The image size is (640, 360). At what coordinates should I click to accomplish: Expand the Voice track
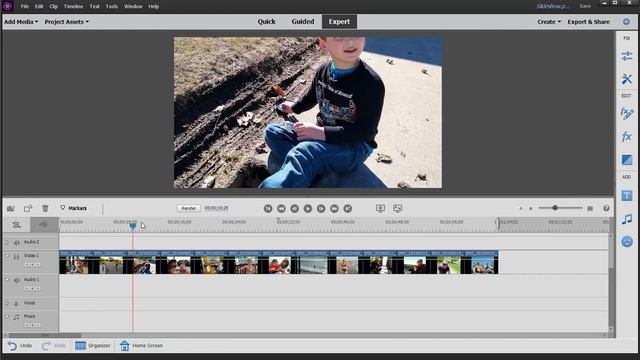coord(7,303)
